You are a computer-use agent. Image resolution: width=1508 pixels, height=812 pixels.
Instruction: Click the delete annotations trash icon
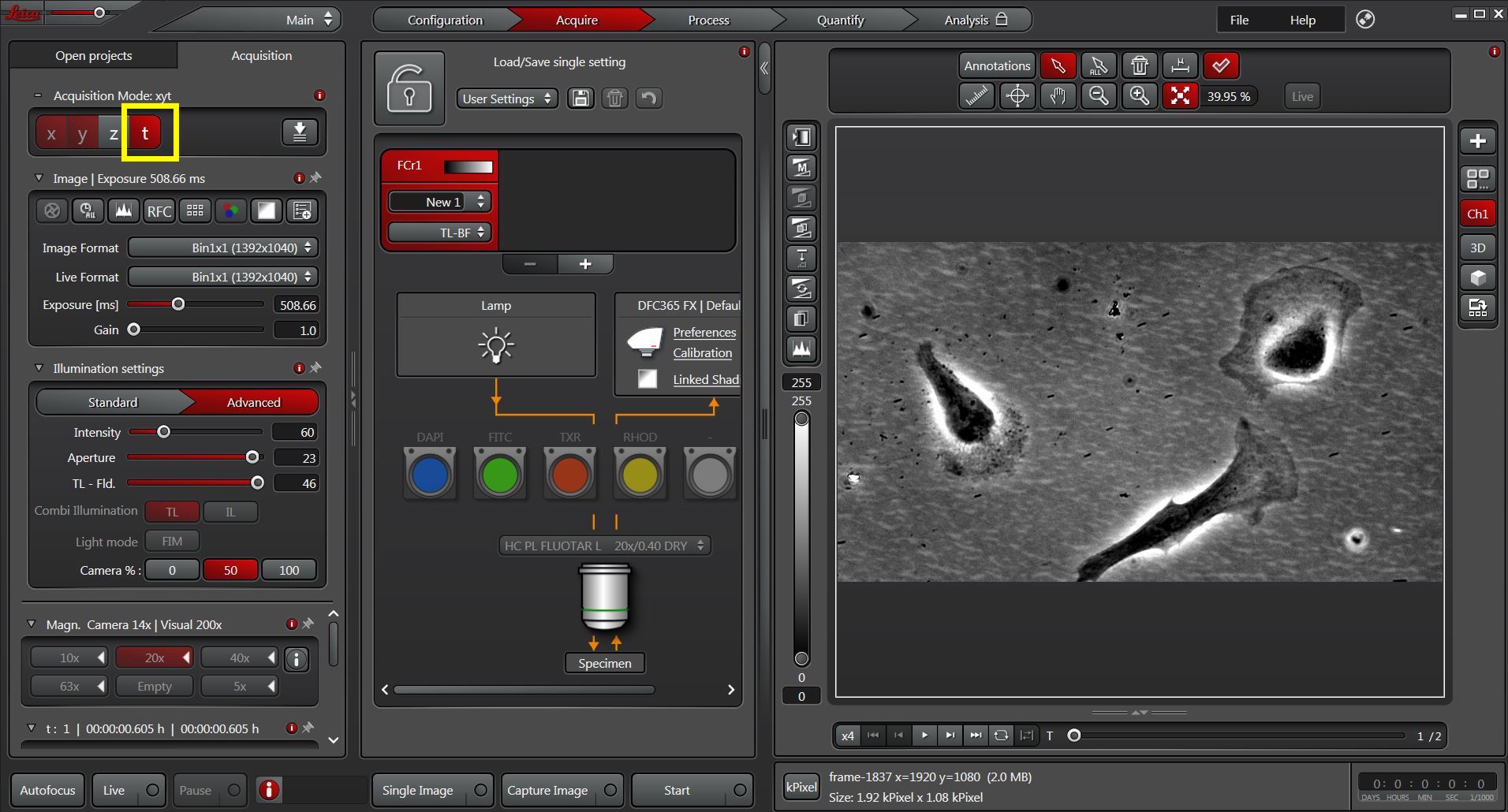1139,65
